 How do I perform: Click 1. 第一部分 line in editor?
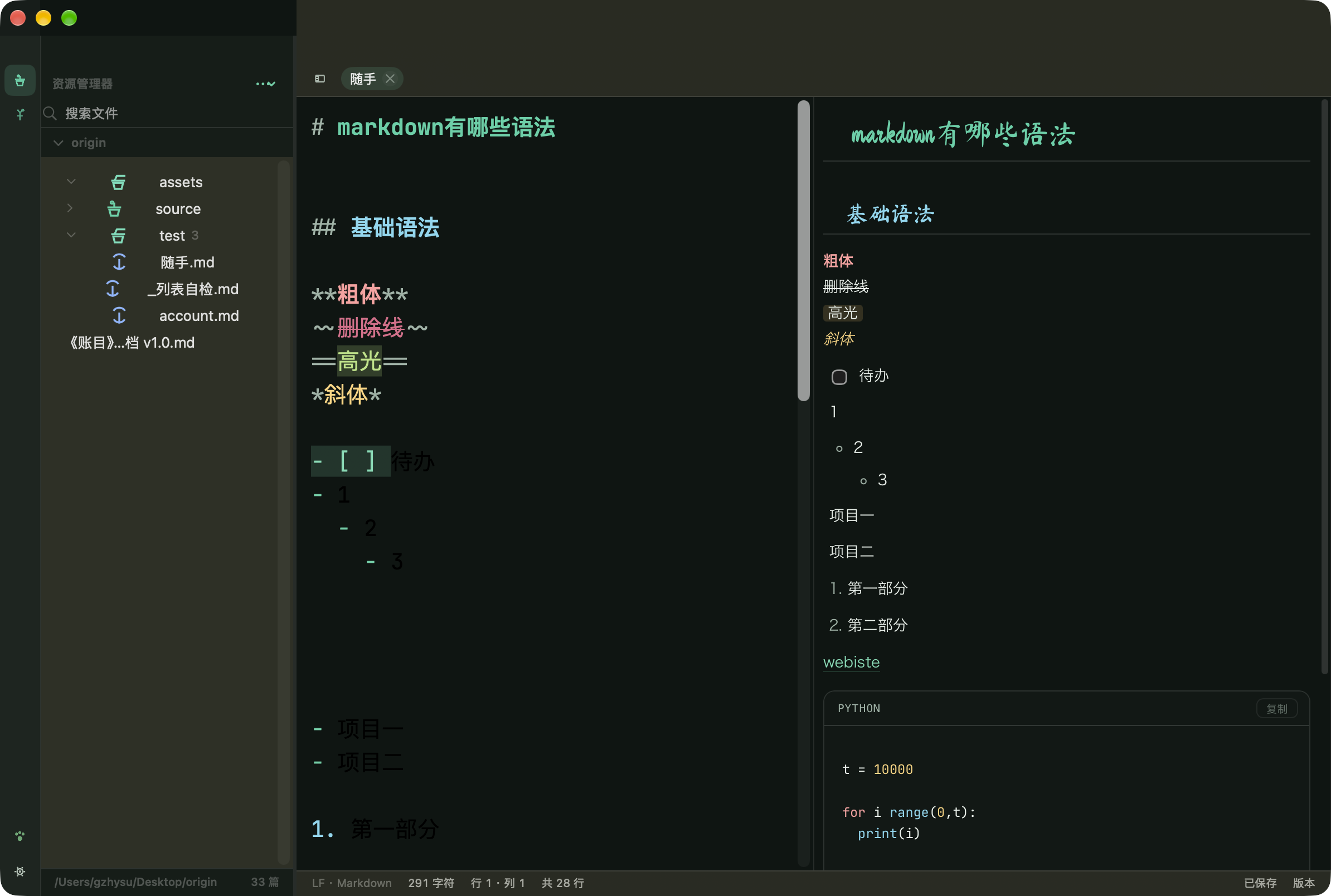click(375, 829)
